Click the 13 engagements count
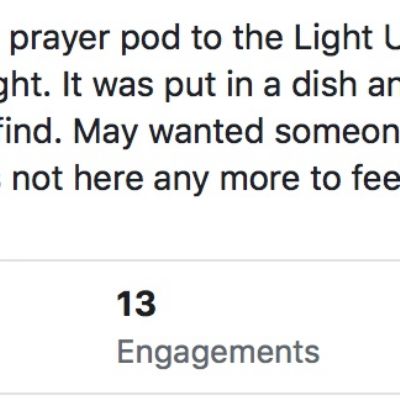Screen dimensions: 400x400 136,304
